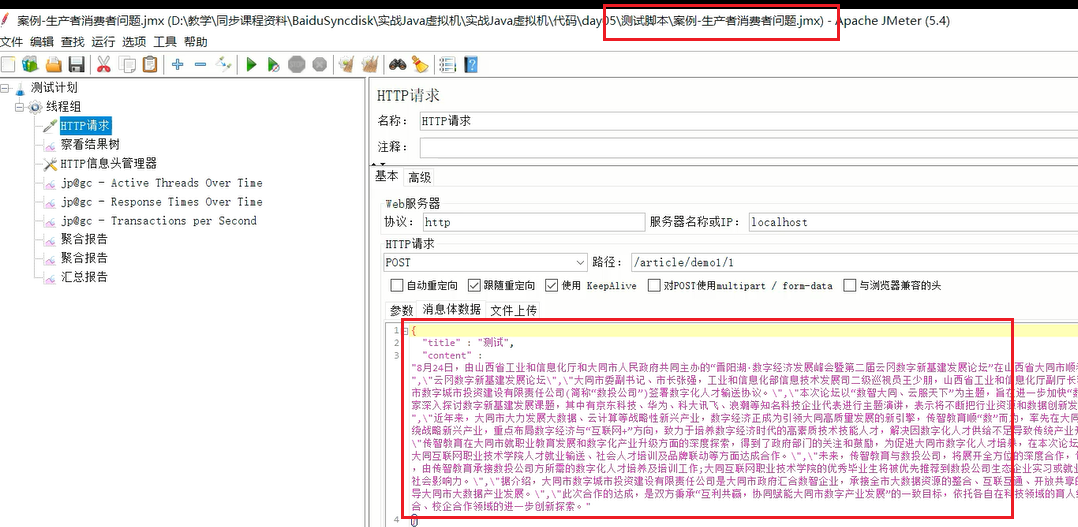Click the Clear All brooms icon
This screenshot has width=1078, height=527.
371,65
